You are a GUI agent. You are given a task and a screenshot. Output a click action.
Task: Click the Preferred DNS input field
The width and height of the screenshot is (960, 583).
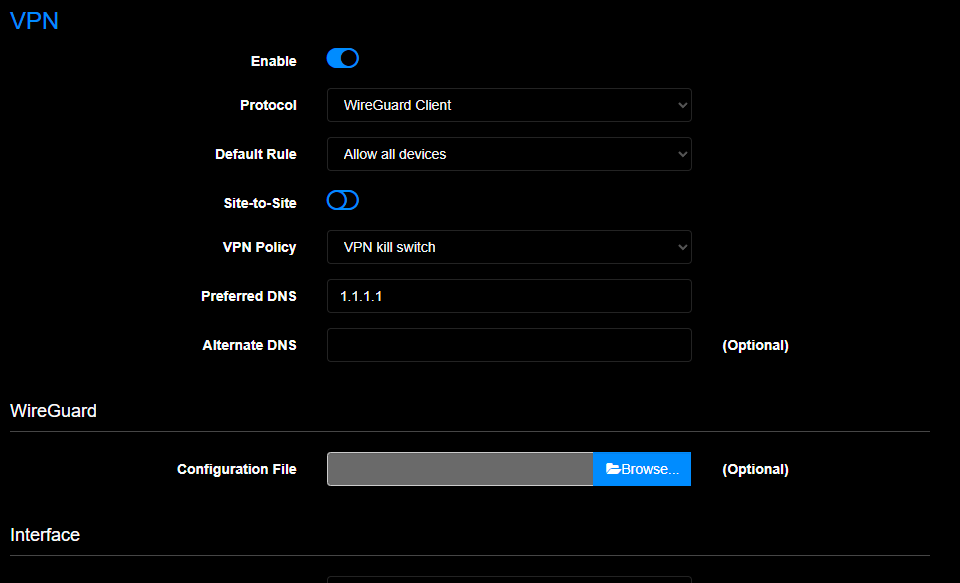pos(509,296)
